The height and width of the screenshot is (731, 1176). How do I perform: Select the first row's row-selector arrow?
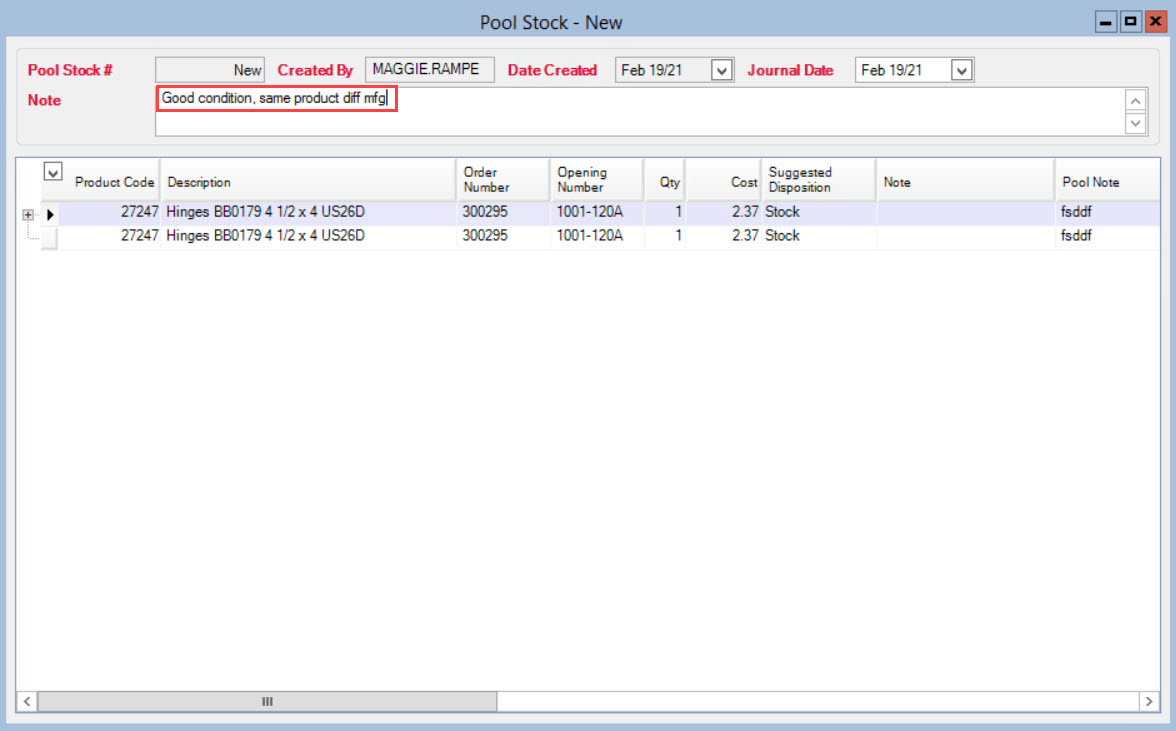coord(50,215)
